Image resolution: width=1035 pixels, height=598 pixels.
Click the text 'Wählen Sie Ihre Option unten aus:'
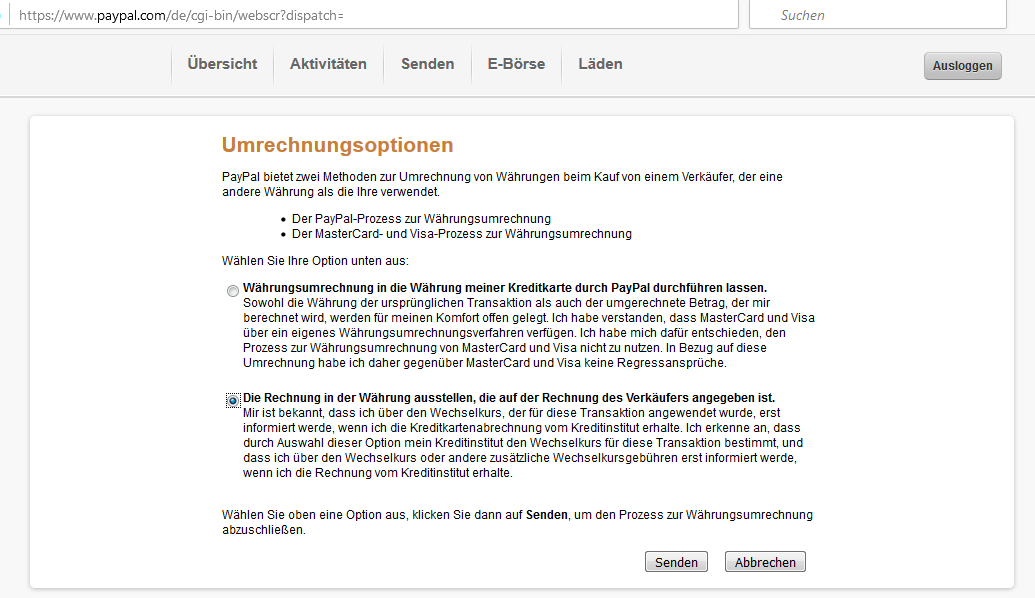pyautogui.click(x=315, y=261)
